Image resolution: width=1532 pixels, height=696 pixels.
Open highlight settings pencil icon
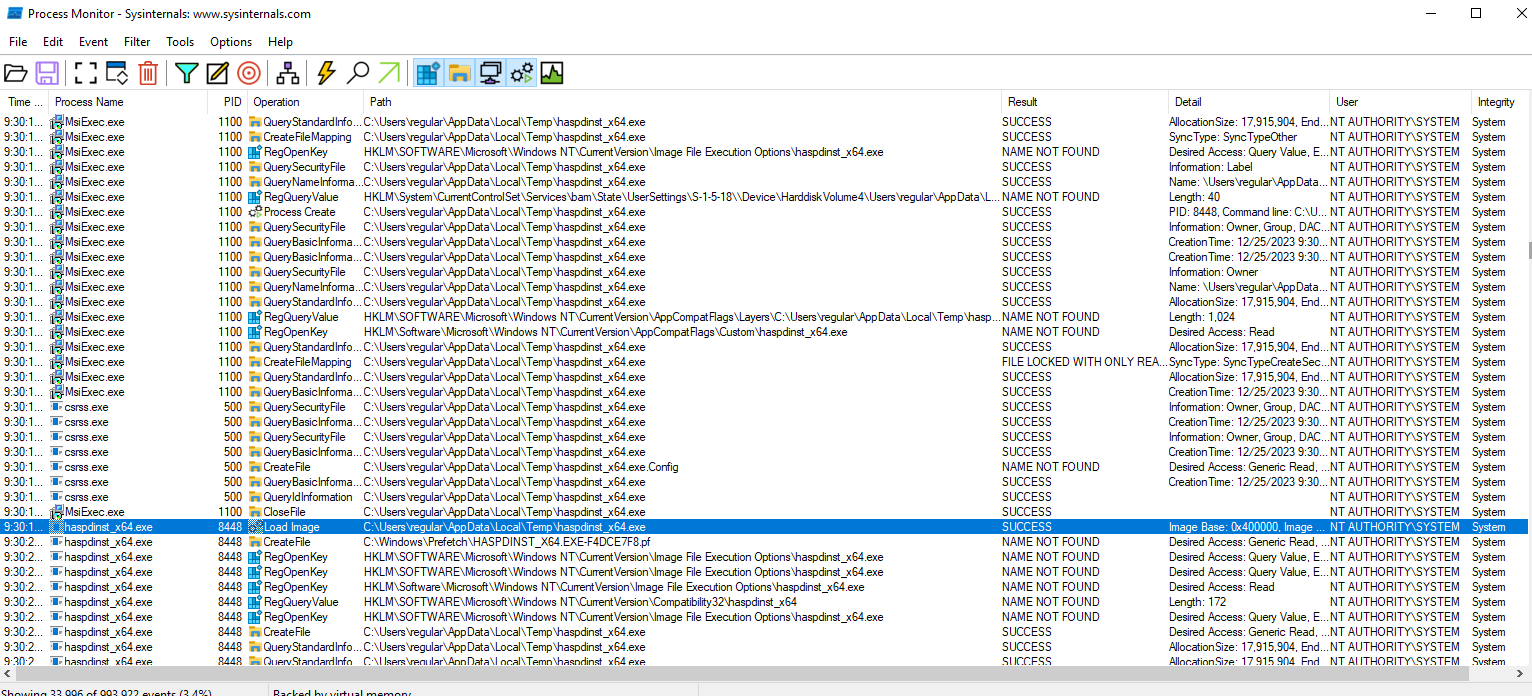217,73
